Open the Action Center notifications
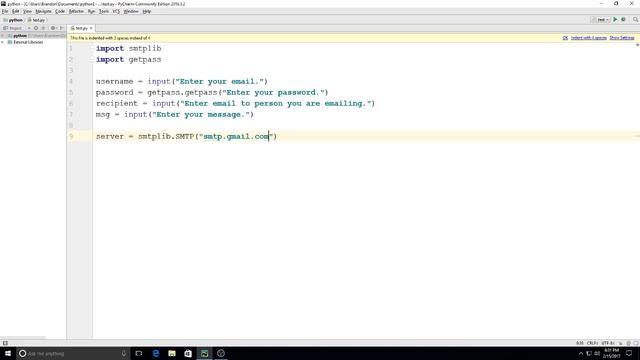Viewport: 640px width, 360px height. point(629,353)
